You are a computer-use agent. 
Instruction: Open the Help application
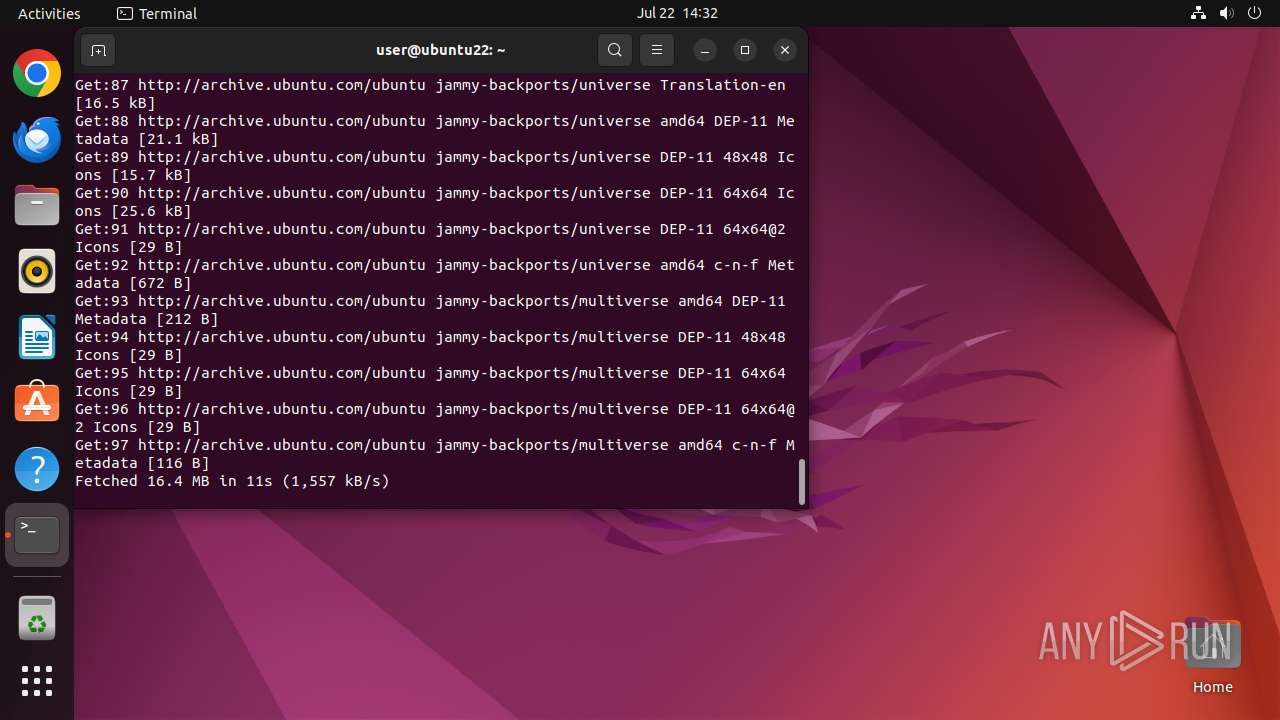pos(37,469)
